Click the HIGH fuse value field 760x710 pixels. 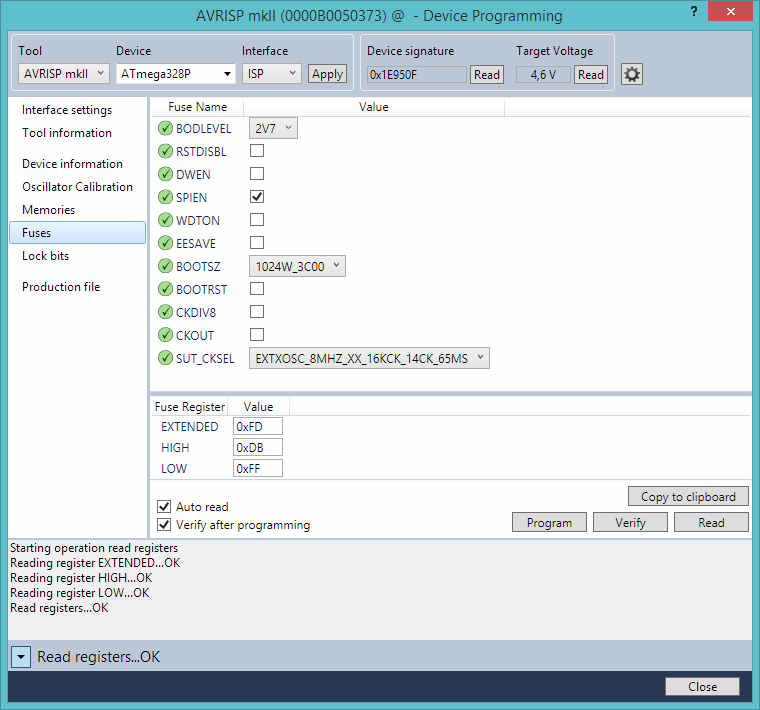click(x=257, y=447)
